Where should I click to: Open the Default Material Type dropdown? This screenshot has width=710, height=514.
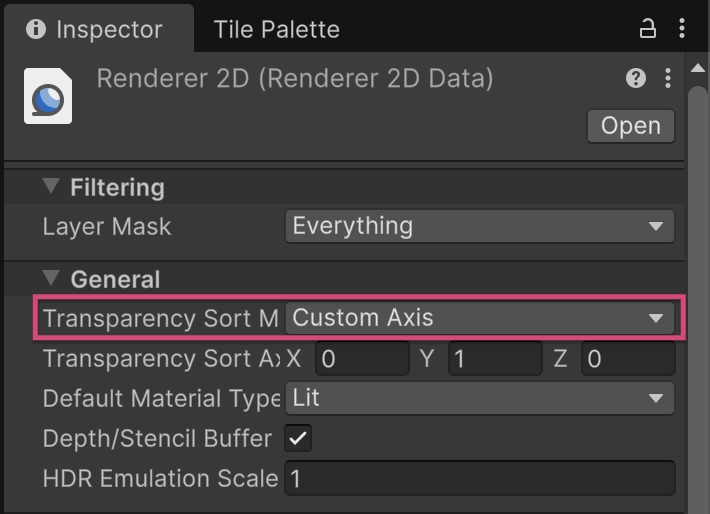480,398
